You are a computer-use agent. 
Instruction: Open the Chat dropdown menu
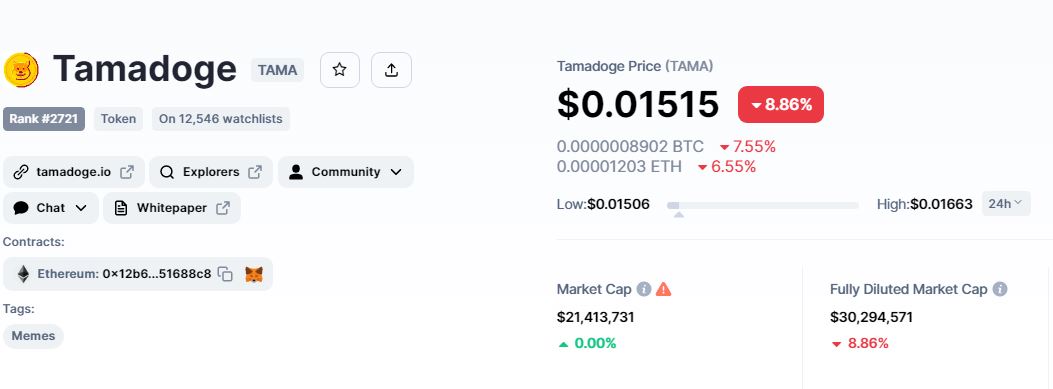[x=51, y=208]
